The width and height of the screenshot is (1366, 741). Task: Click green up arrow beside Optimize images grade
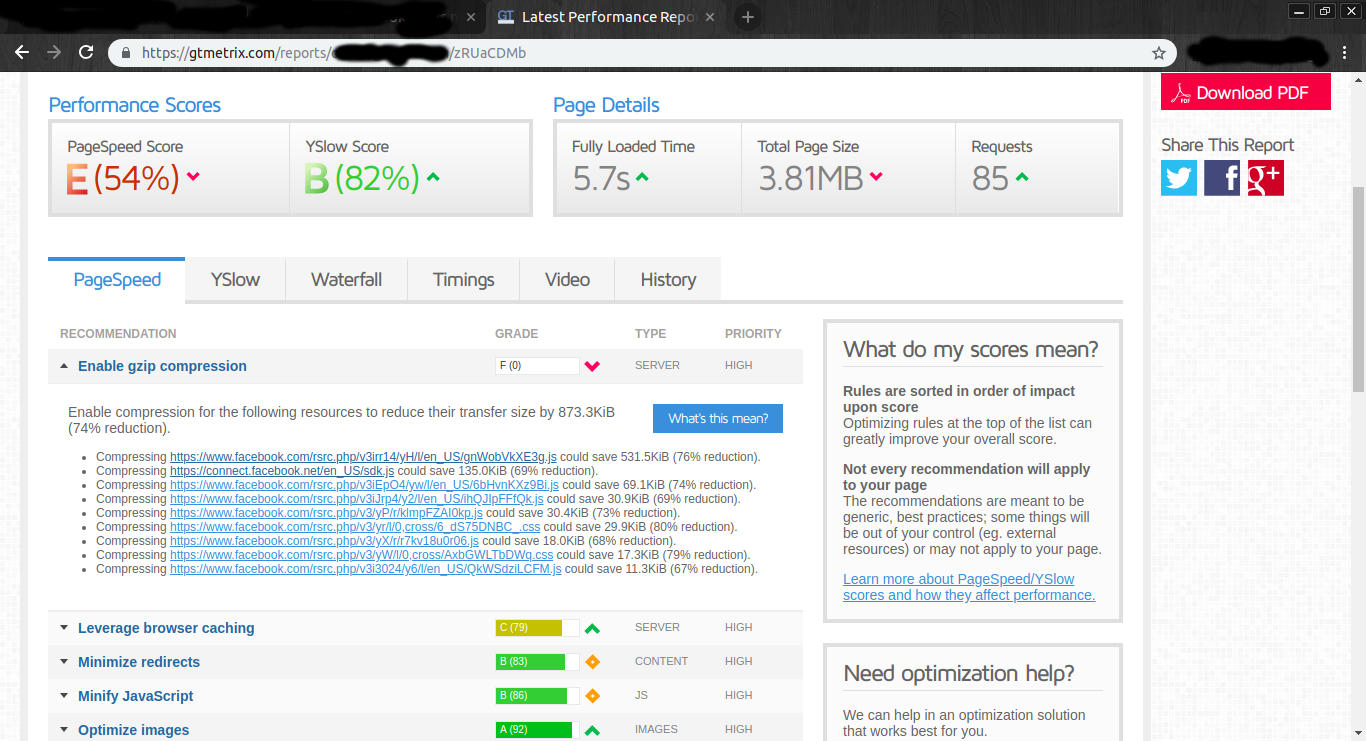point(592,731)
